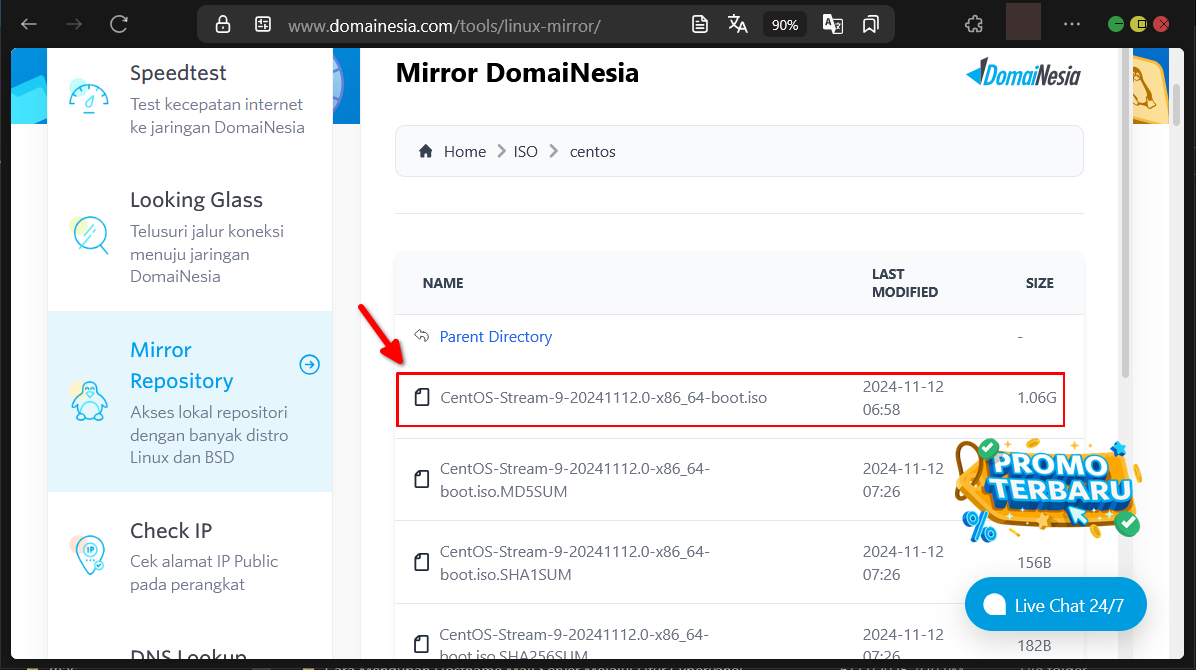Open site permissions icon beside padlock
1196x670 pixels.
pos(263,24)
